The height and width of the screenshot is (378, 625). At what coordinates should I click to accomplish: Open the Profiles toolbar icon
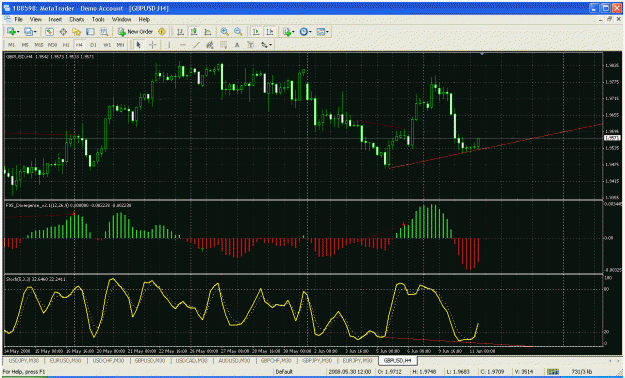coord(28,32)
